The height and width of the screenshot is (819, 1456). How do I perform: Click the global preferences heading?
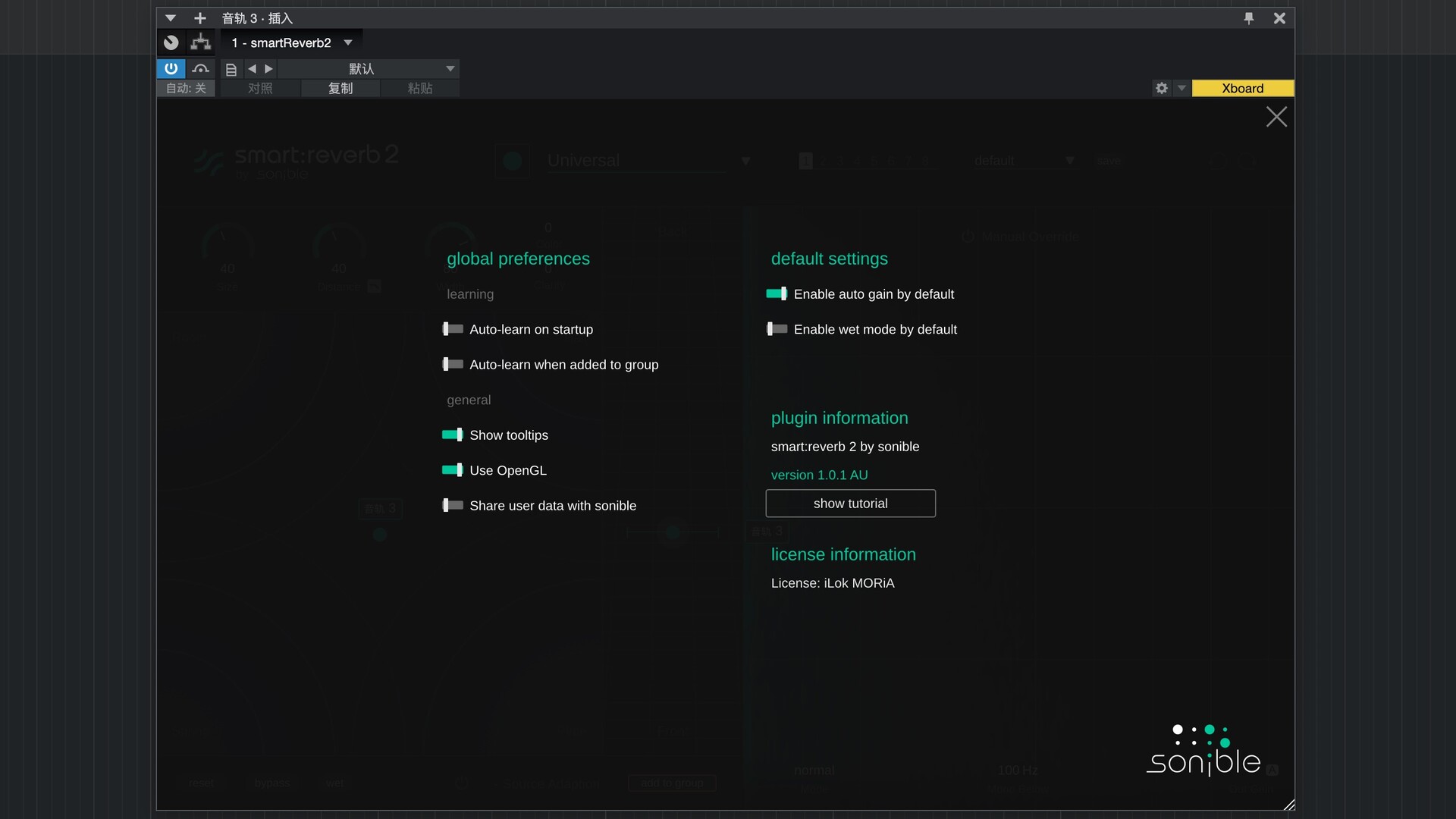click(x=518, y=259)
